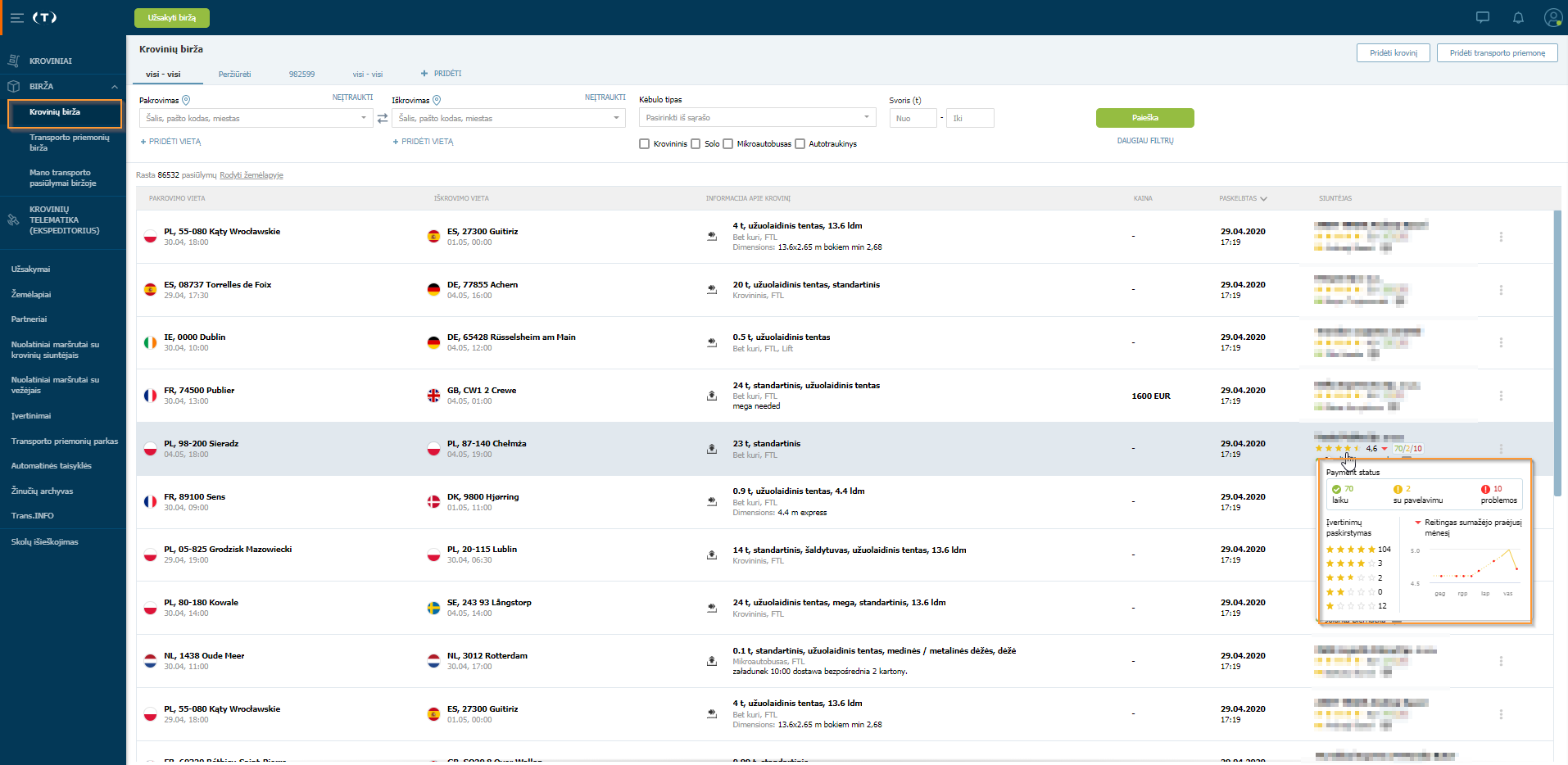Image resolution: width=1568 pixels, height=765 pixels.
Task: Swap loading and unloading places arrows
Action: tap(382, 119)
